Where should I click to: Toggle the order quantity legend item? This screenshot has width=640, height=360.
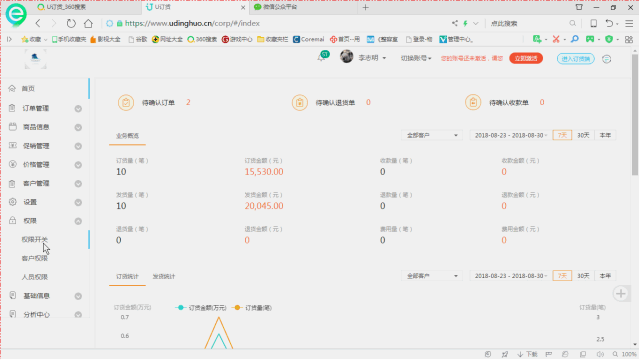pyautogui.click(x=252, y=308)
